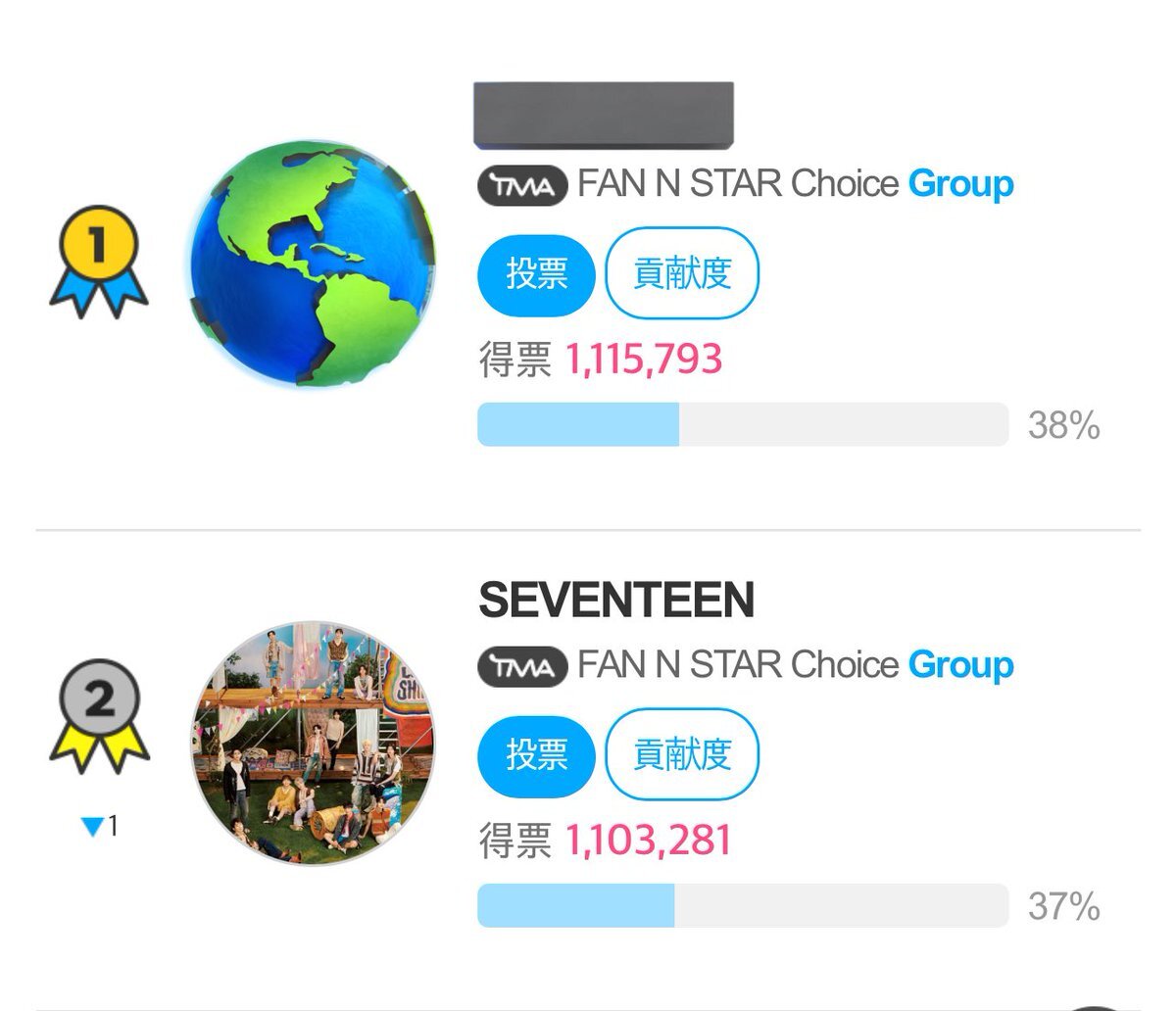Click the TMA badge under SEVENTEEN

[522, 666]
